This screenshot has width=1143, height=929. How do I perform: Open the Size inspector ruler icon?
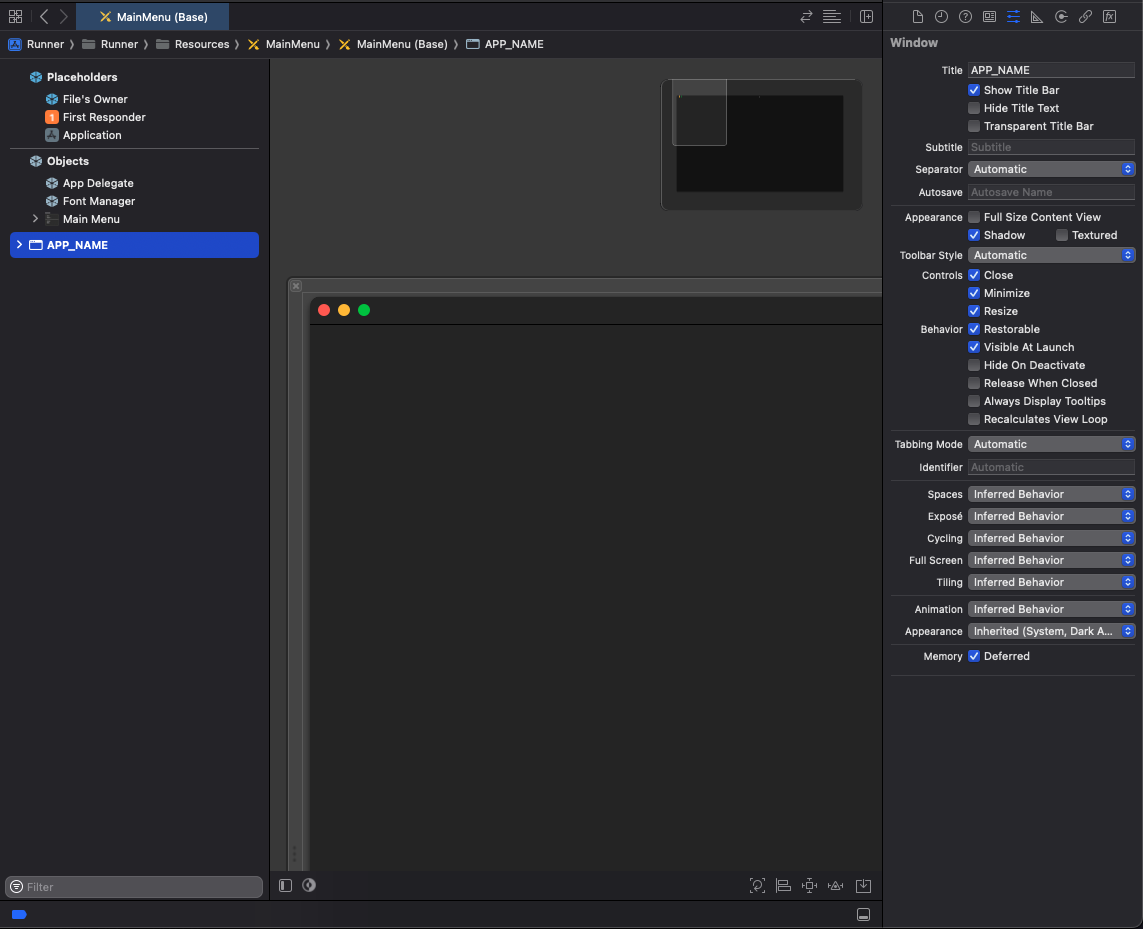[x=1037, y=17]
